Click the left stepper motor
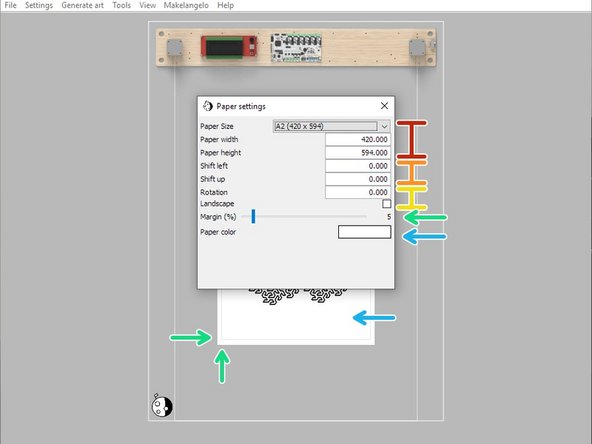Viewport: 592px width, 444px height. (x=174, y=47)
